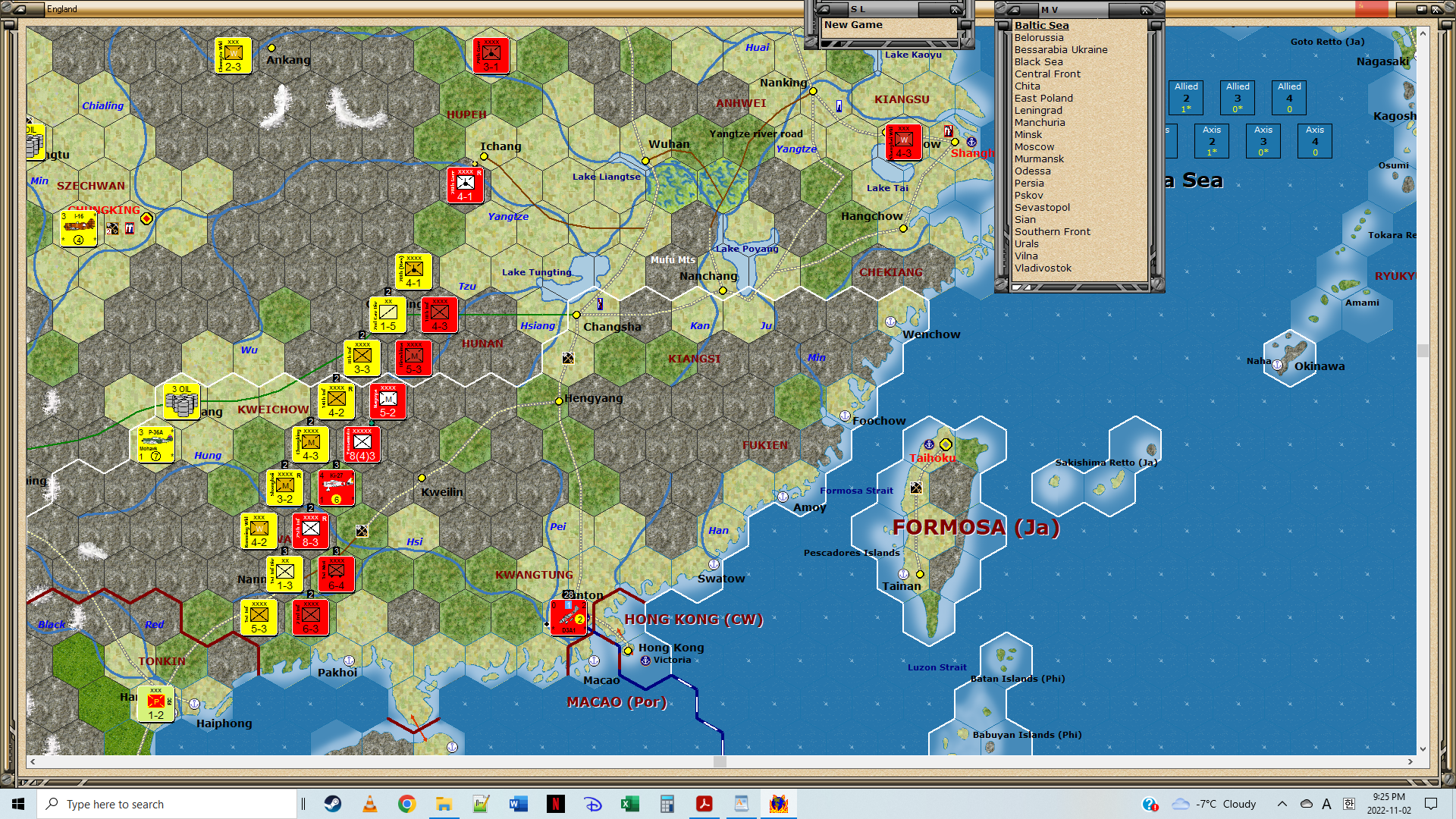Image resolution: width=1456 pixels, height=819 pixels.
Task: Click the Taihoku port anchor symbol
Action: click(x=929, y=444)
